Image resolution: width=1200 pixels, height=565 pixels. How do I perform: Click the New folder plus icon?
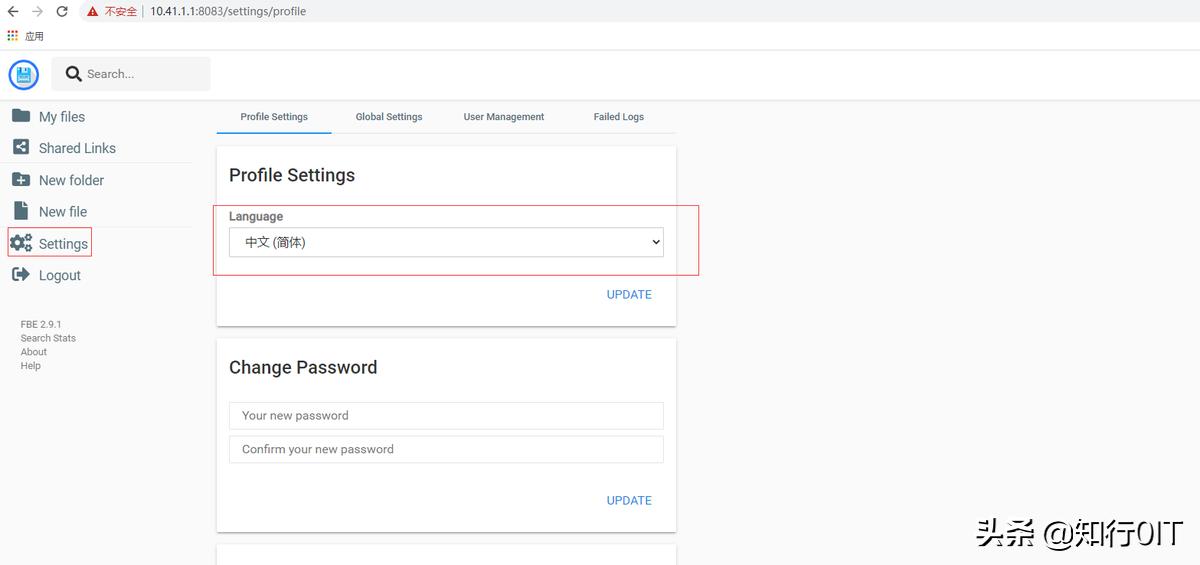21,180
